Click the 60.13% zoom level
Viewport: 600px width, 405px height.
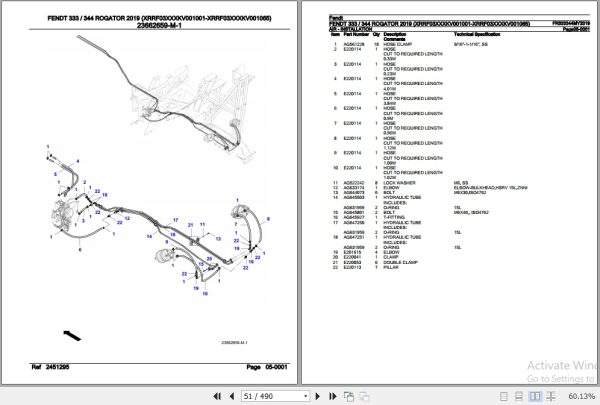[x=581, y=396]
